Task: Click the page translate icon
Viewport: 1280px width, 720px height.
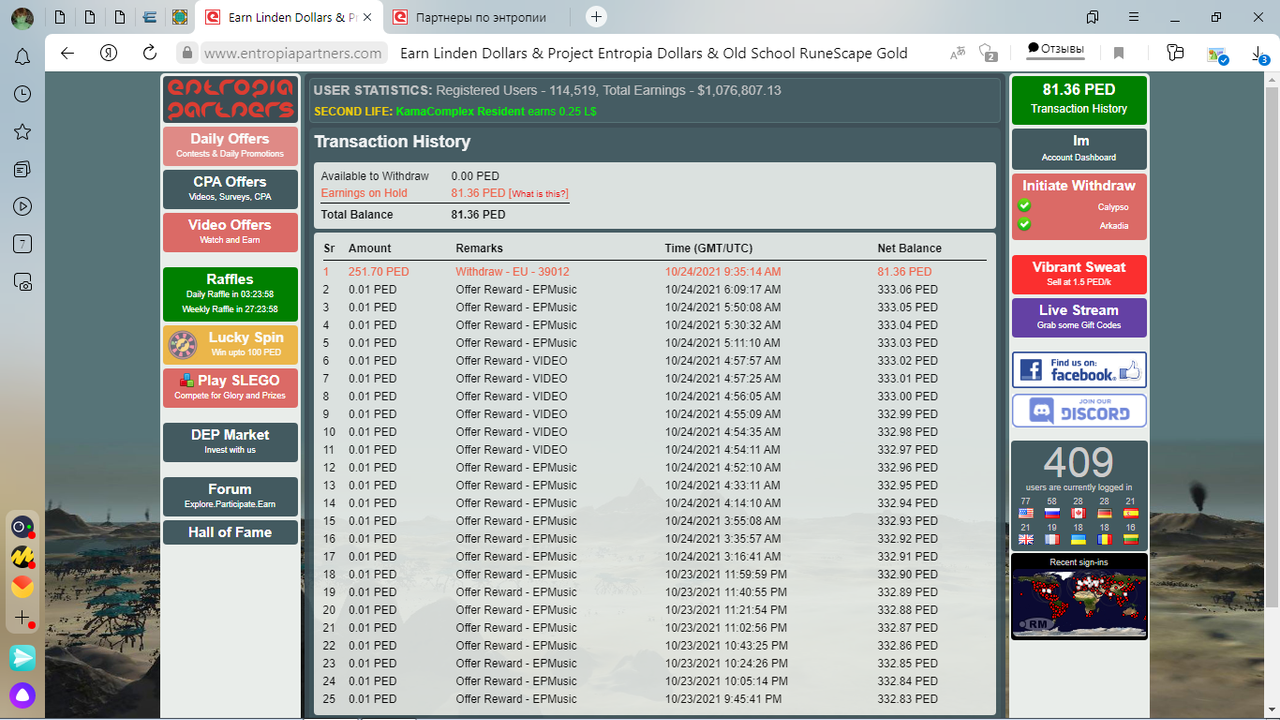Action: click(x=958, y=53)
